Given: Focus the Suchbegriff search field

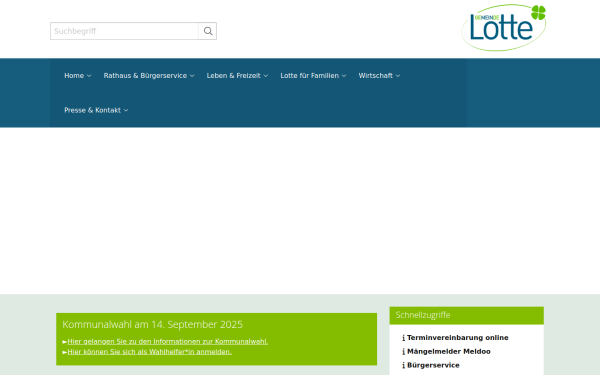Looking at the screenshot, I should [x=124, y=31].
